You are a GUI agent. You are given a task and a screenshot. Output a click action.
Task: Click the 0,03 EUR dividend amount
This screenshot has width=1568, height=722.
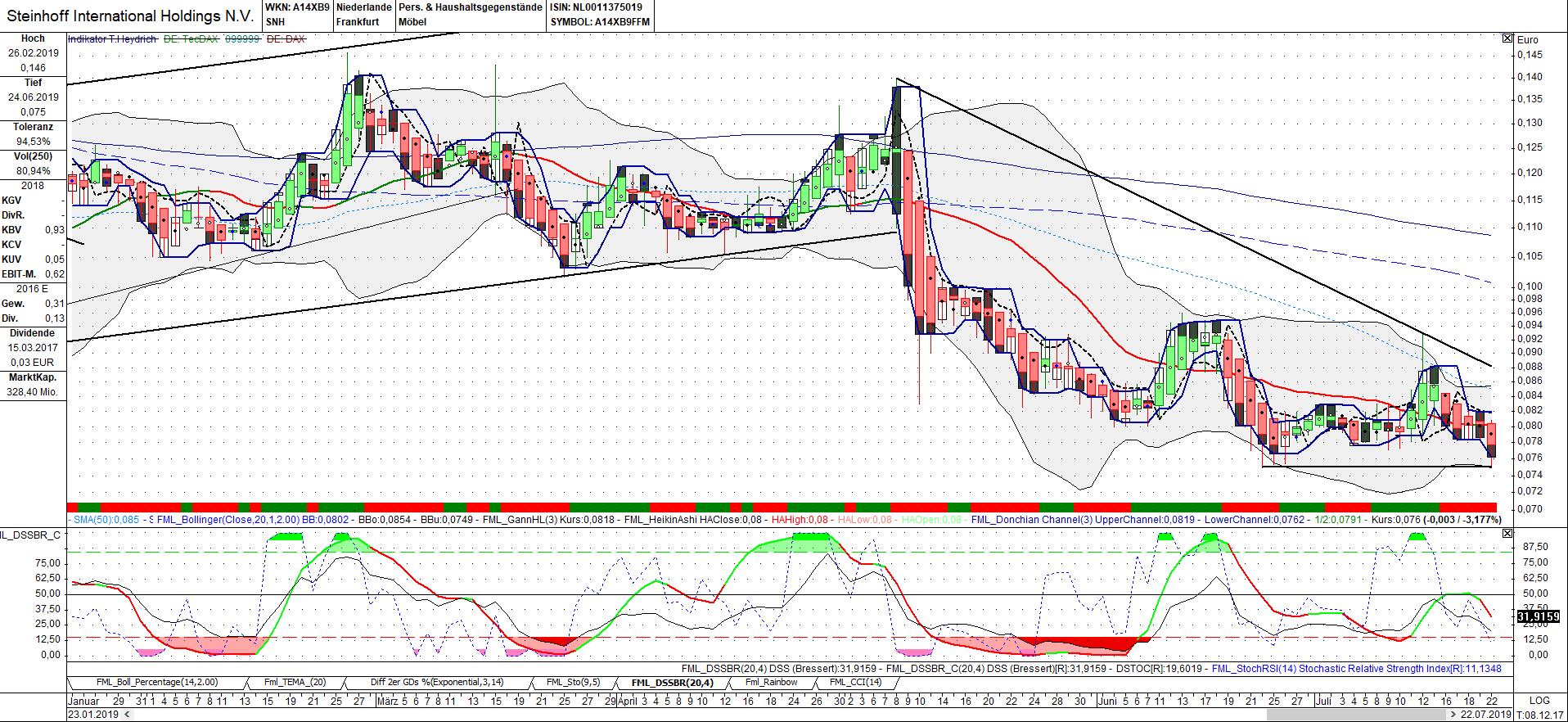click(33, 363)
